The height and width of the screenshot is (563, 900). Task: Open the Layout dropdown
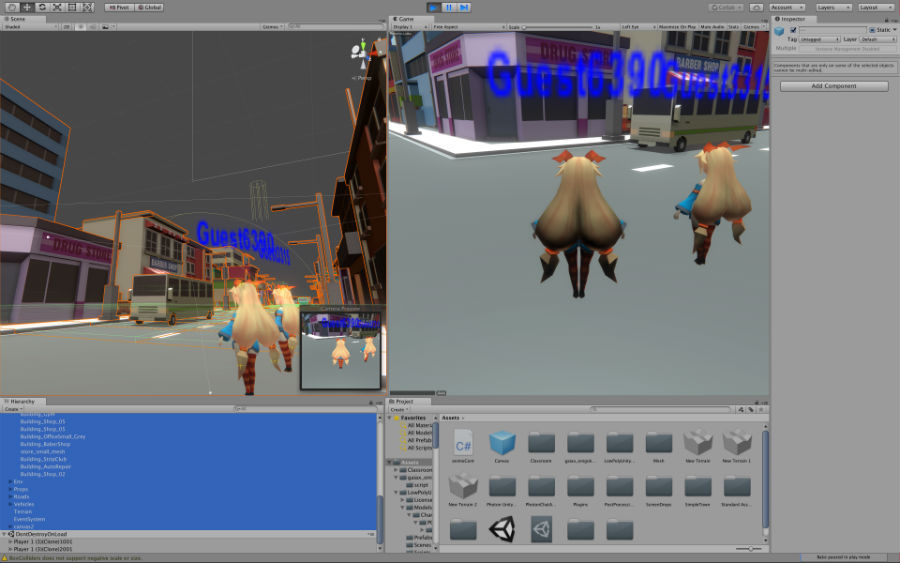pos(876,7)
